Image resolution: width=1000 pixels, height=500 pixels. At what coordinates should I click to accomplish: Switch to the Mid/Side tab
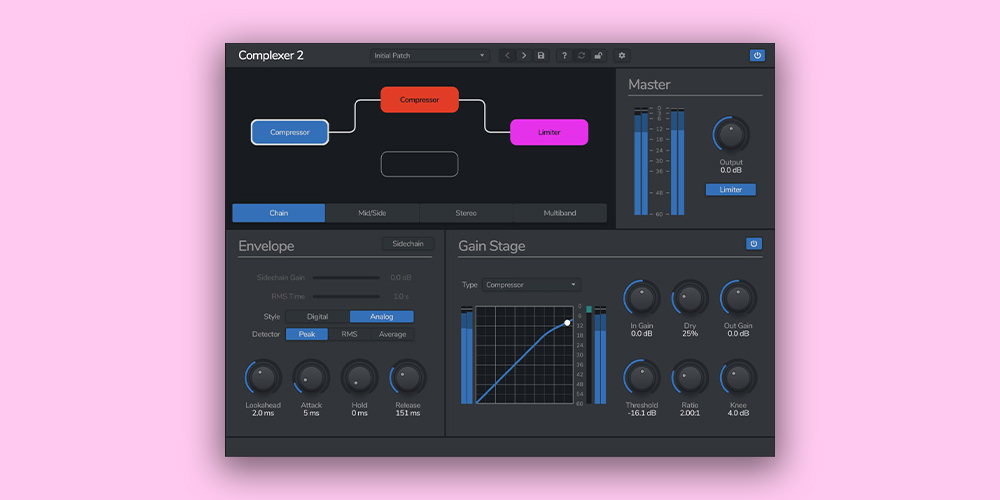tap(372, 213)
